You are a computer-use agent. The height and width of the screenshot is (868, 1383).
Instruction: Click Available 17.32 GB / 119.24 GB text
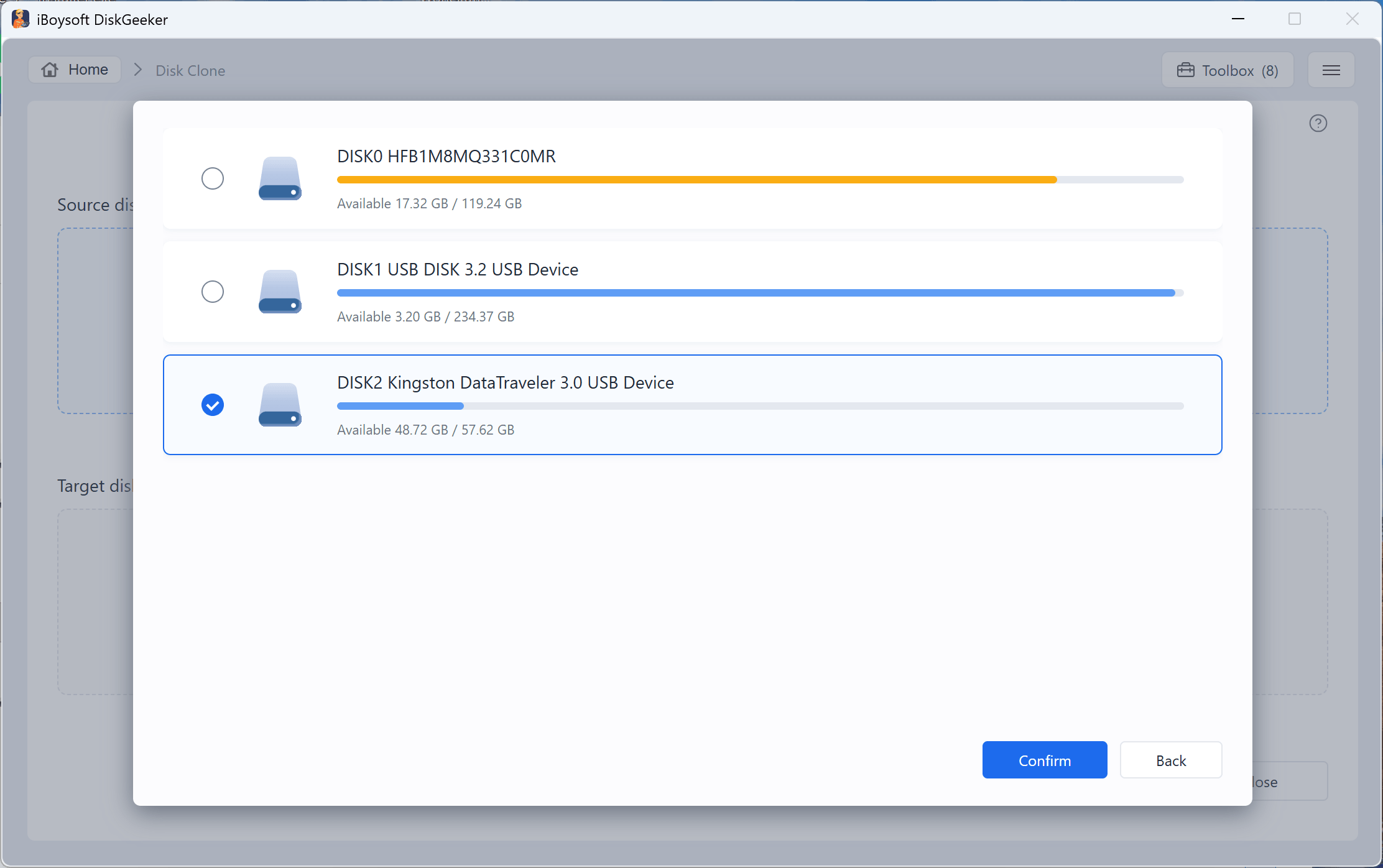pyautogui.click(x=429, y=203)
